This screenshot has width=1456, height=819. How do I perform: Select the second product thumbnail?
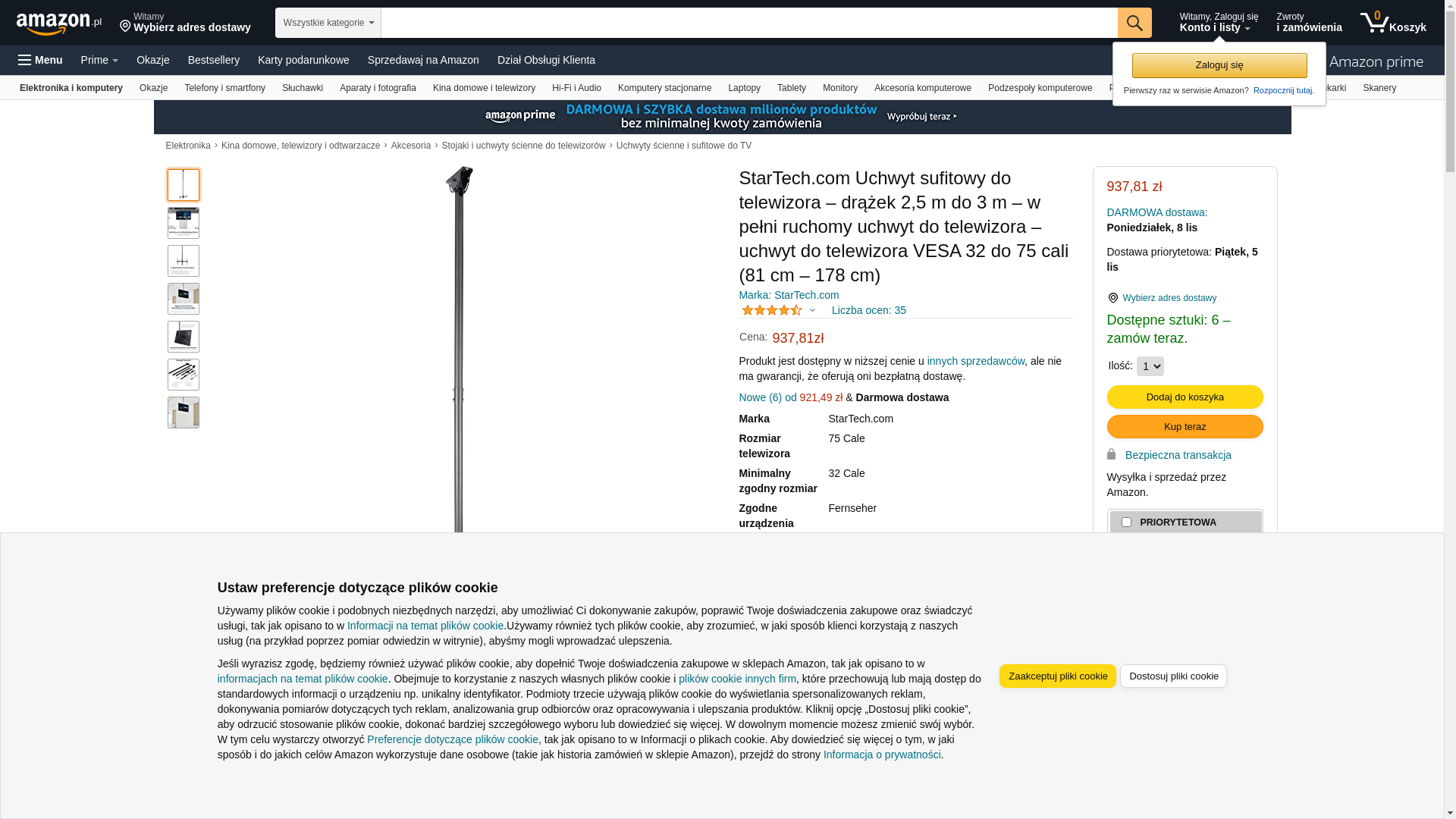pyautogui.click(x=184, y=223)
